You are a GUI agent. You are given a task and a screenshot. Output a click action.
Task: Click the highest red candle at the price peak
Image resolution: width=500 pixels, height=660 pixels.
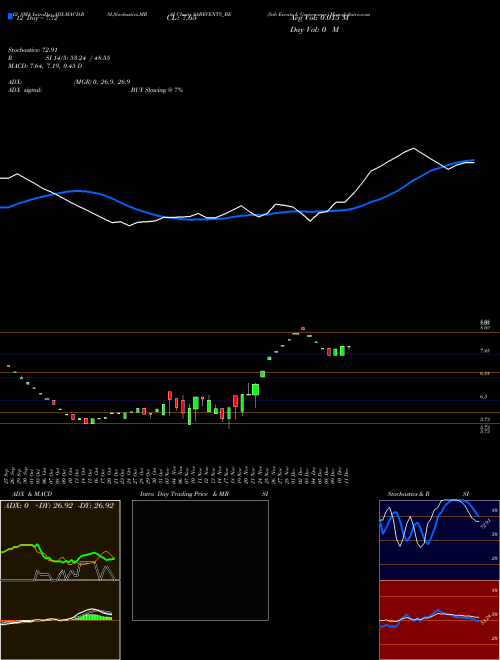(x=303, y=328)
